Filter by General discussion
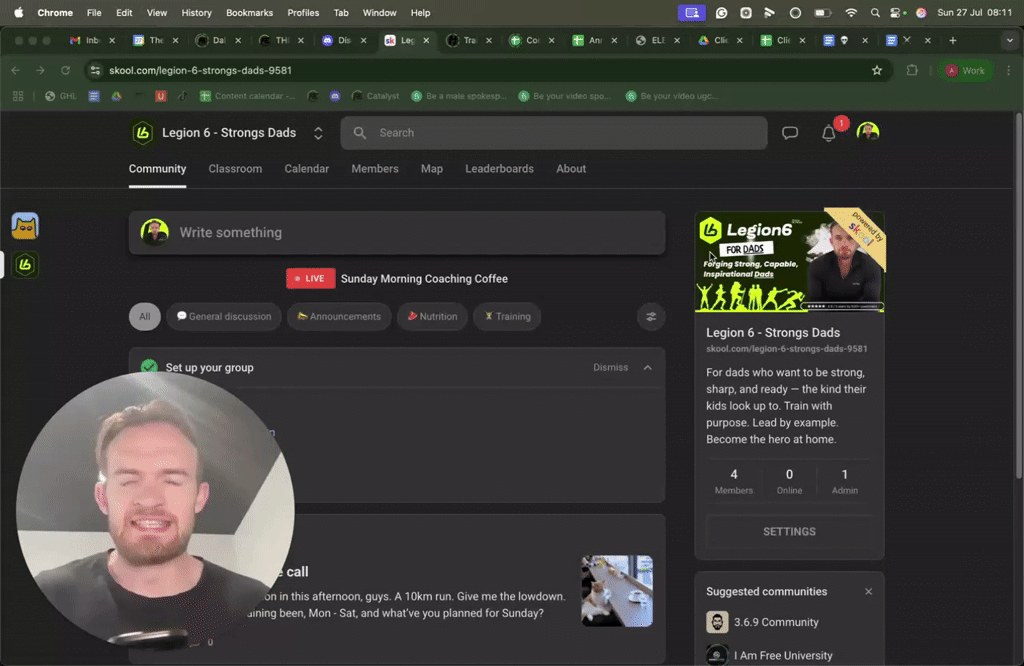This screenshot has width=1024, height=666. click(x=224, y=317)
